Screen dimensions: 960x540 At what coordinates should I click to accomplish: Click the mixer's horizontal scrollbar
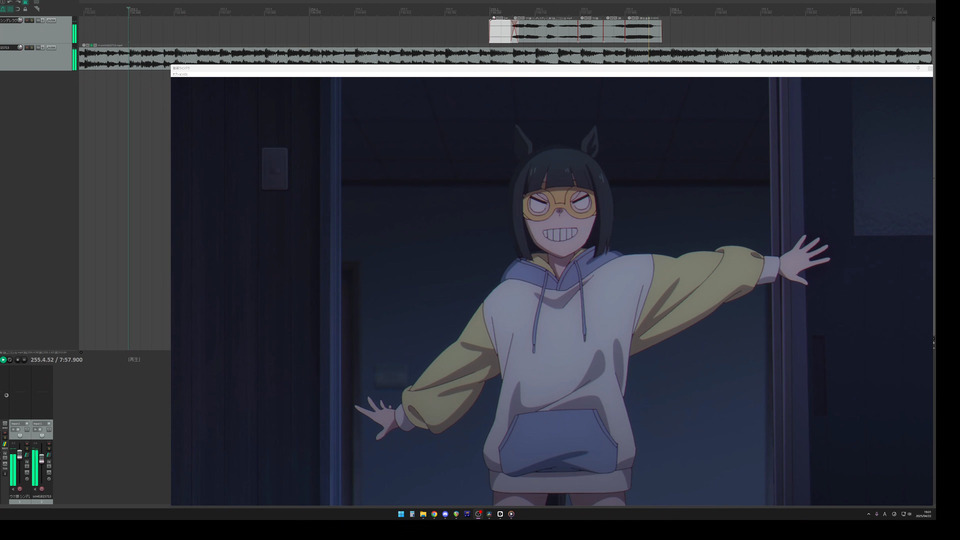click(31, 501)
